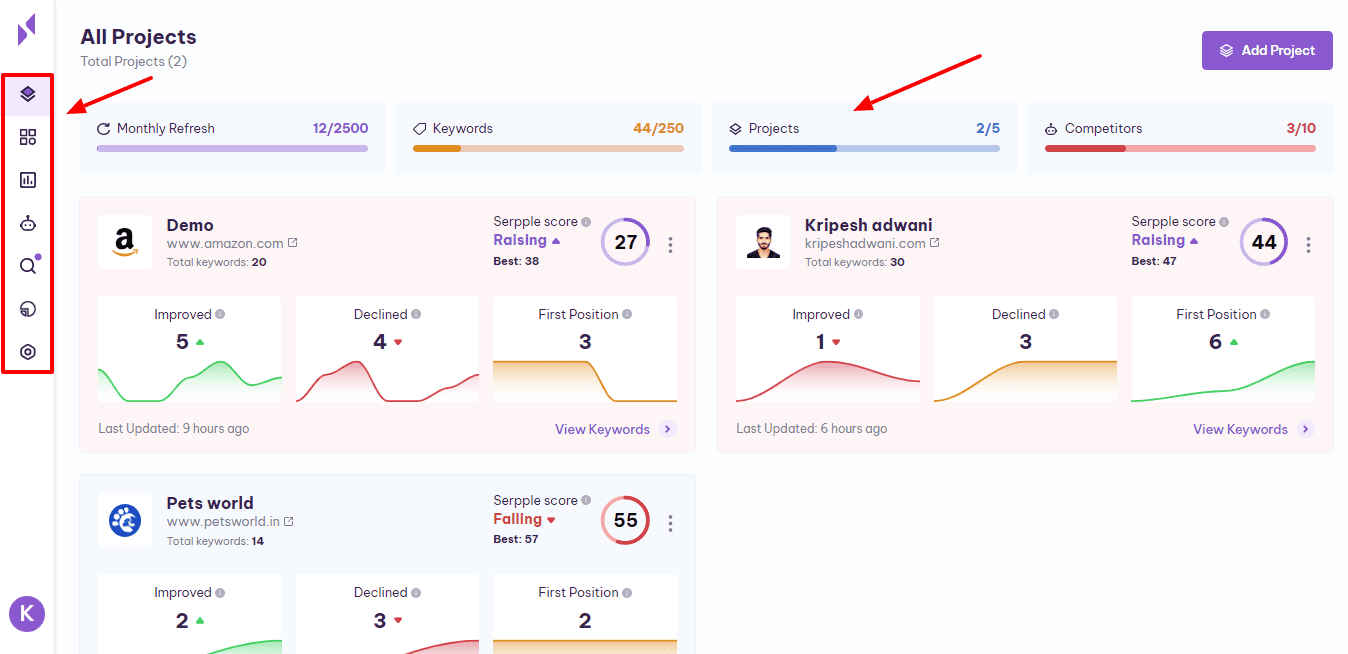
Task: Open the three-dot menu for Demo project
Action: click(x=670, y=244)
